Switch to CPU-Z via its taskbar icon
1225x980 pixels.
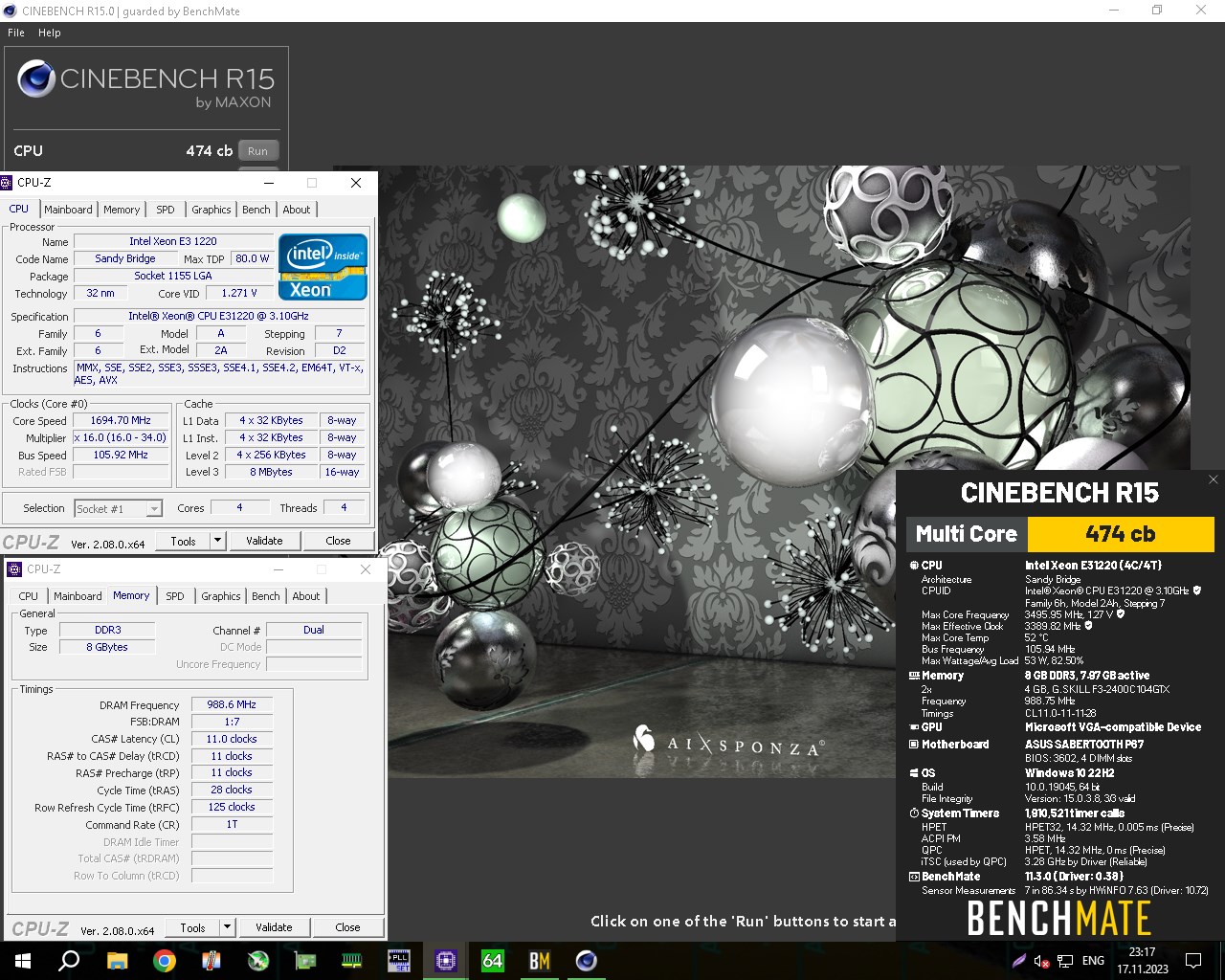pos(445,961)
